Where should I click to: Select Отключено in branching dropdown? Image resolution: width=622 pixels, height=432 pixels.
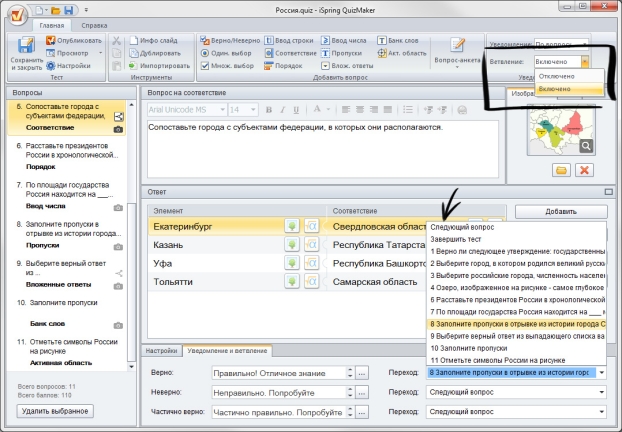click(569, 76)
